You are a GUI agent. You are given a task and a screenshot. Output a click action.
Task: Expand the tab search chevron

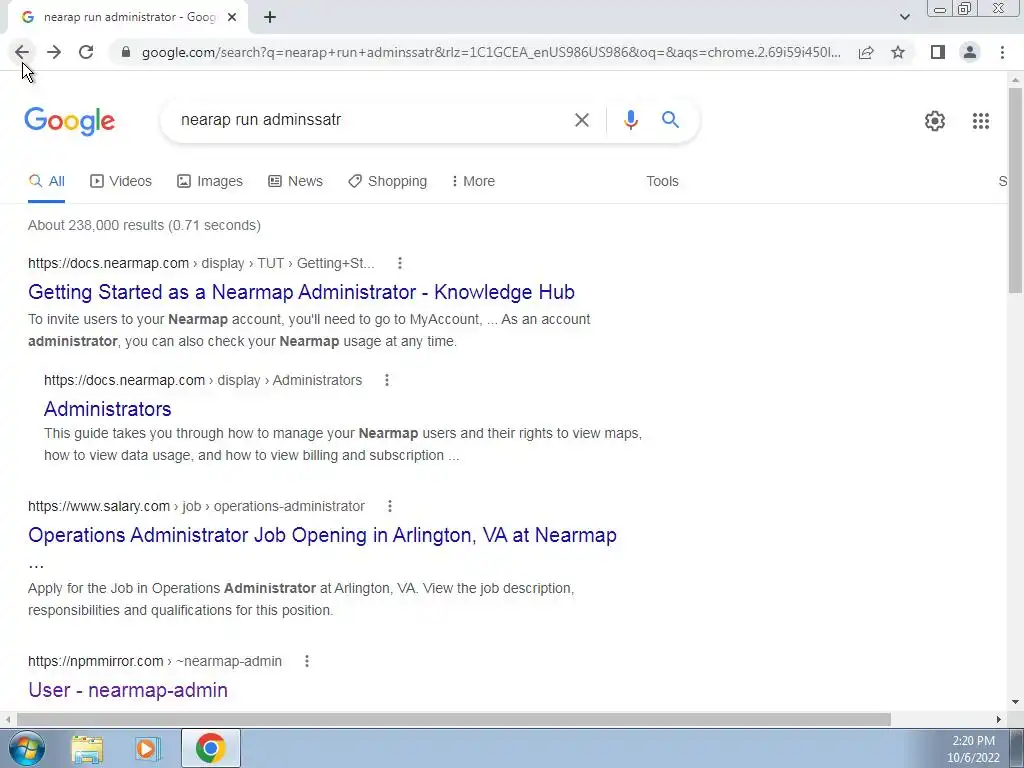coord(904,17)
